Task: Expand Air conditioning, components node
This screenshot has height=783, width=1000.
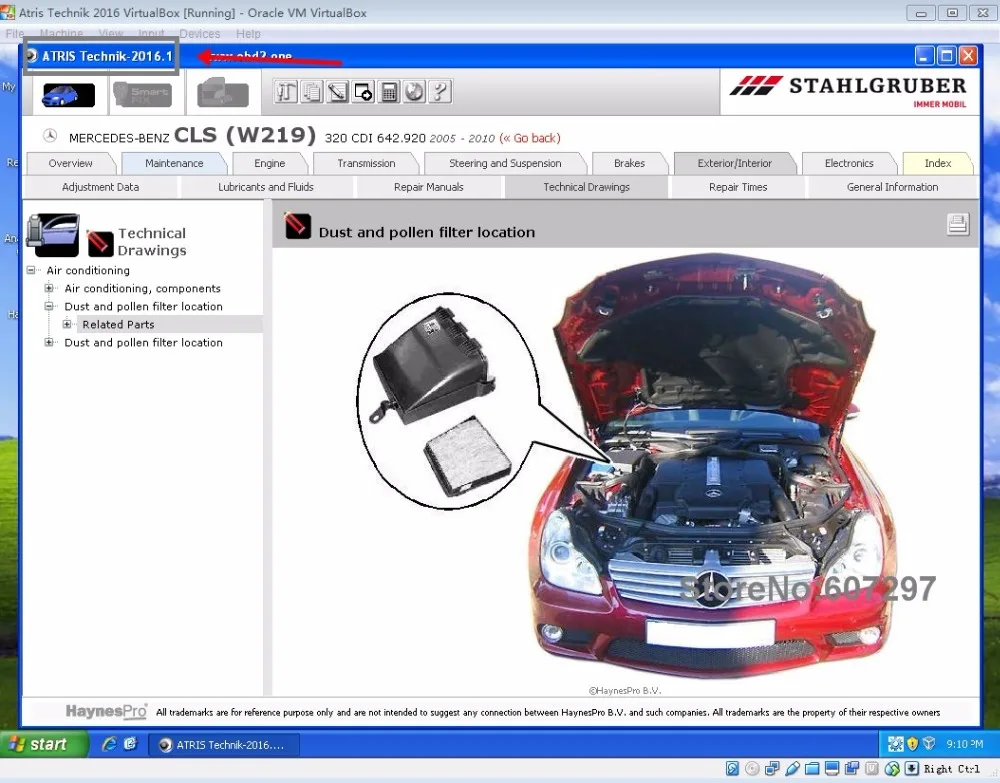Action: click(48, 288)
